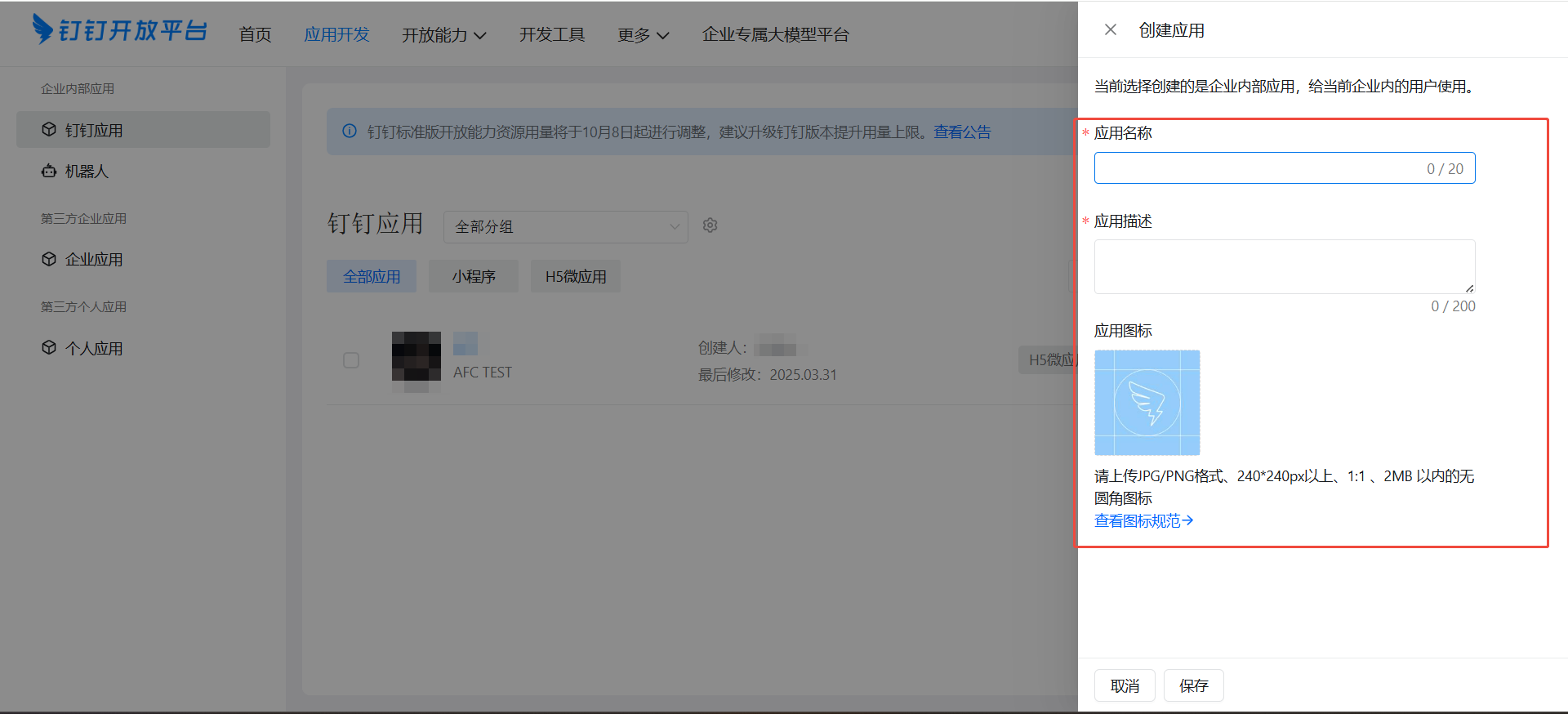Upload a new app icon image

point(1147,403)
